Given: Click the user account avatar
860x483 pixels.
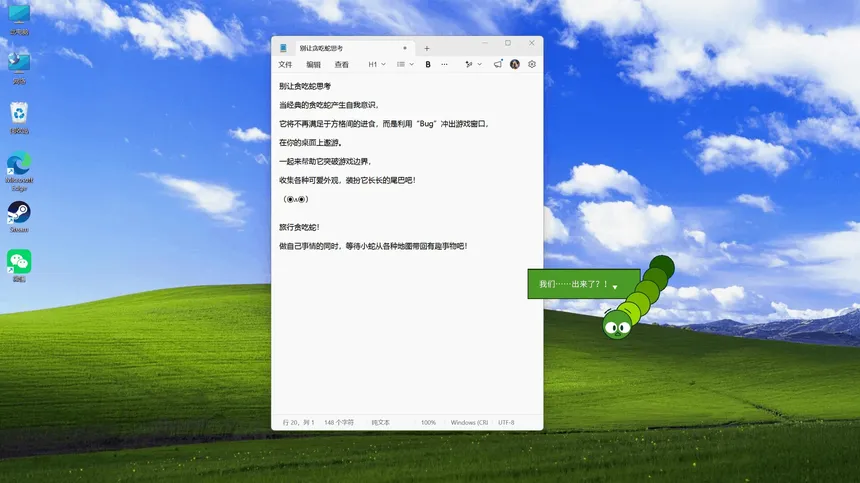Looking at the screenshot, I should [x=514, y=64].
